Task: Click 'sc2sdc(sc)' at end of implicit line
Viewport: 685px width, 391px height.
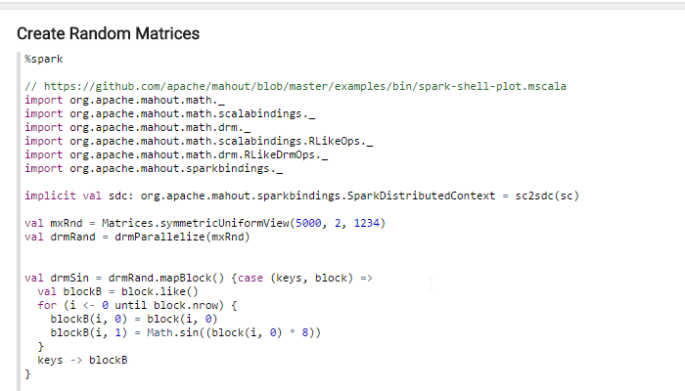Action: pyautogui.click(x=547, y=196)
